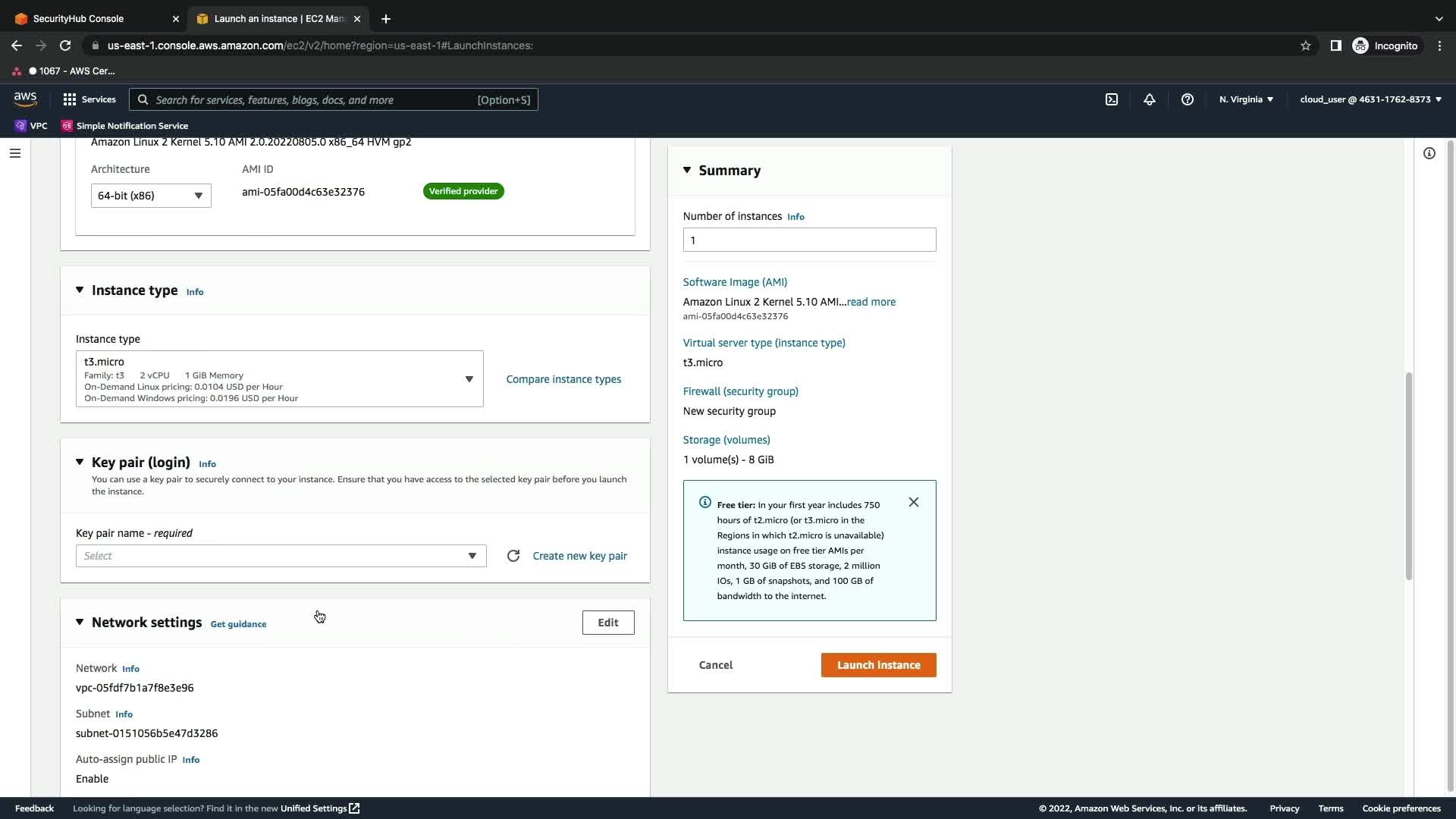Image resolution: width=1456 pixels, height=819 pixels.
Task: Bookmark page with star icon
Action: (x=1306, y=45)
